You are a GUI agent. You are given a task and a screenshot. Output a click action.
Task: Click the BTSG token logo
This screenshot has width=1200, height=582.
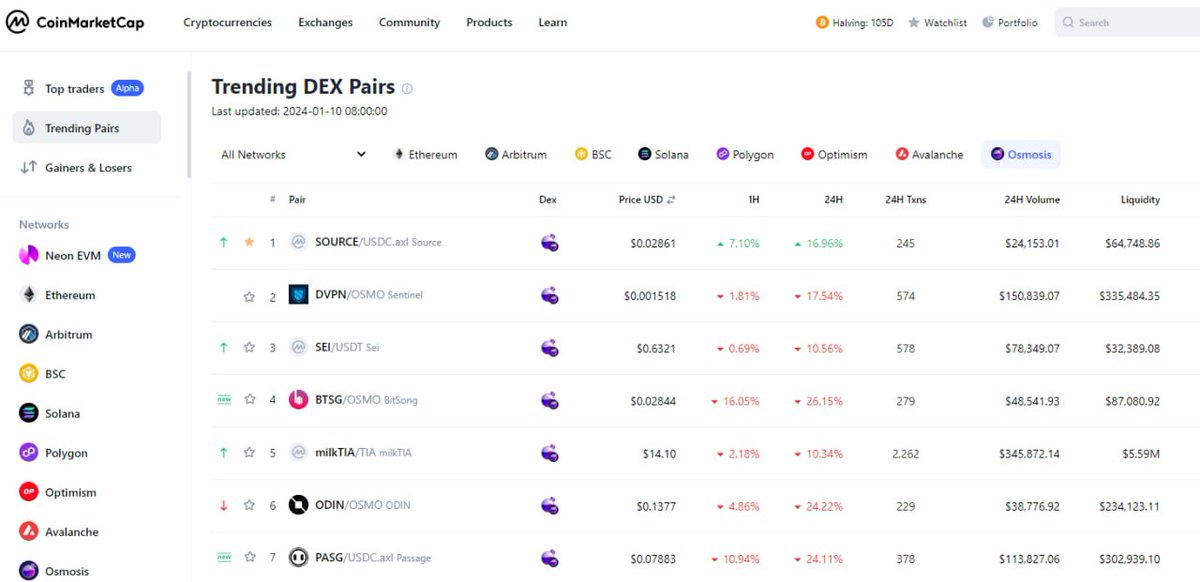pos(298,400)
